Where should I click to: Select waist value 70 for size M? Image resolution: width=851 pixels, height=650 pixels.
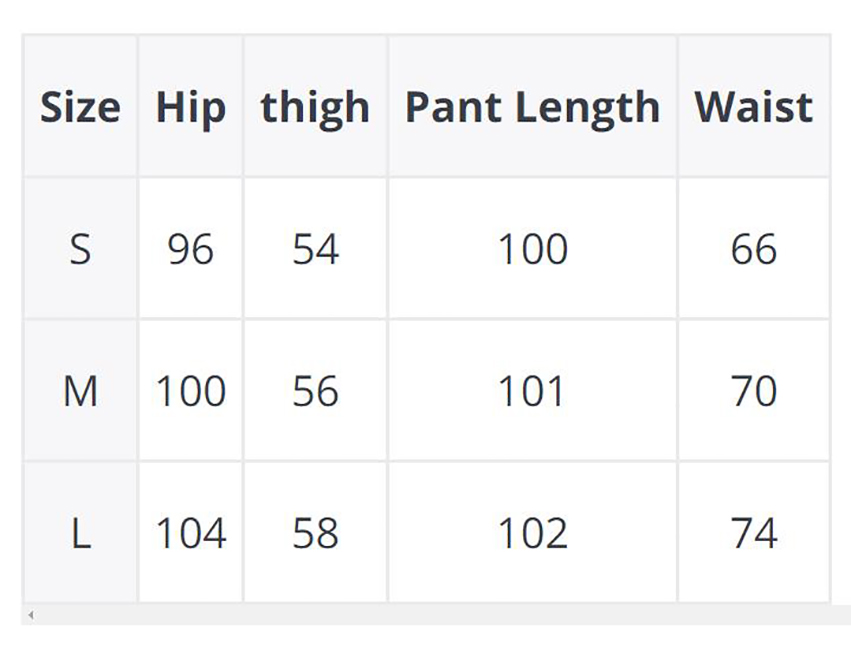753,391
